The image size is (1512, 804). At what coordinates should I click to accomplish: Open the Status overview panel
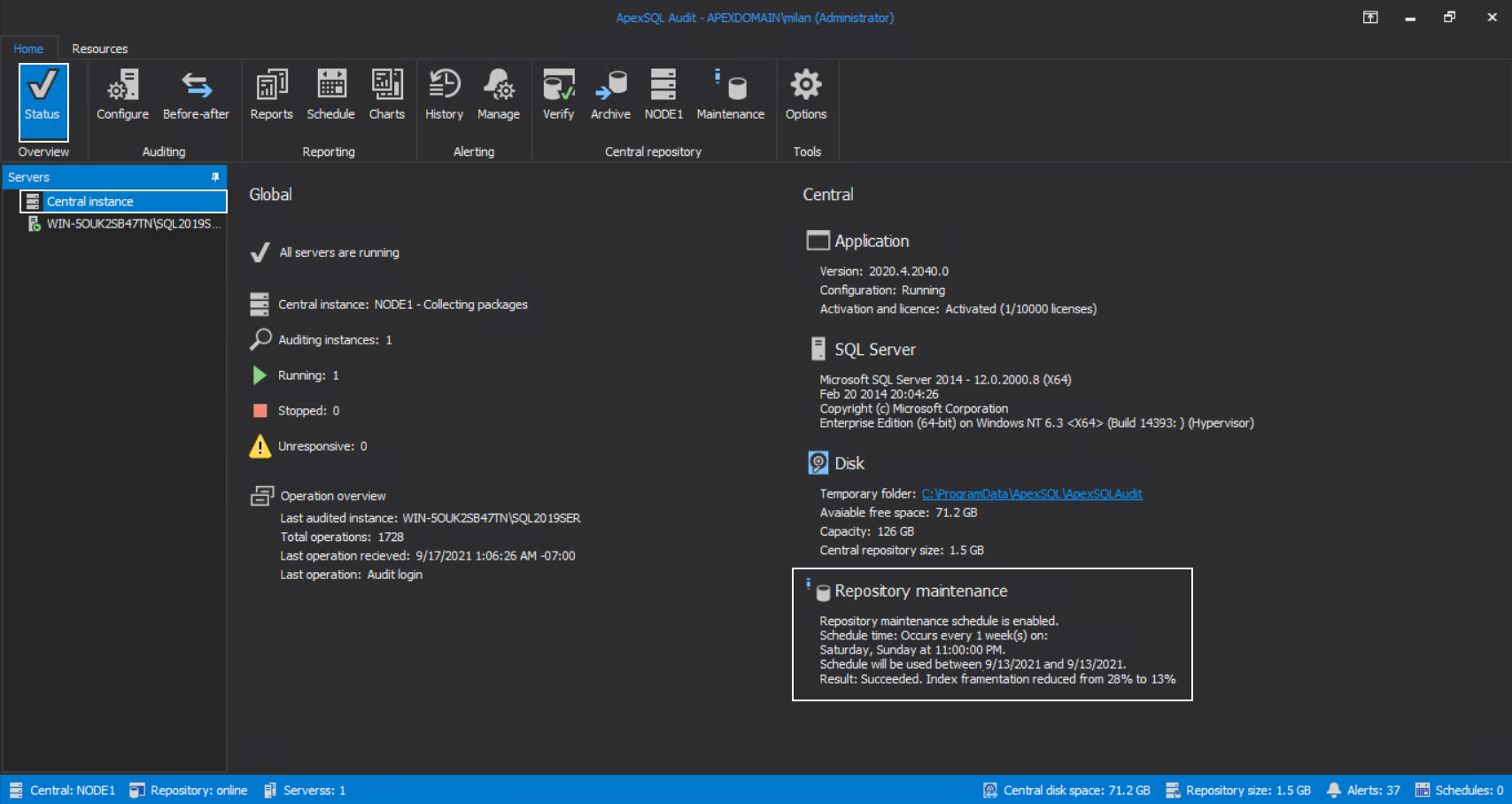click(43, 99)
